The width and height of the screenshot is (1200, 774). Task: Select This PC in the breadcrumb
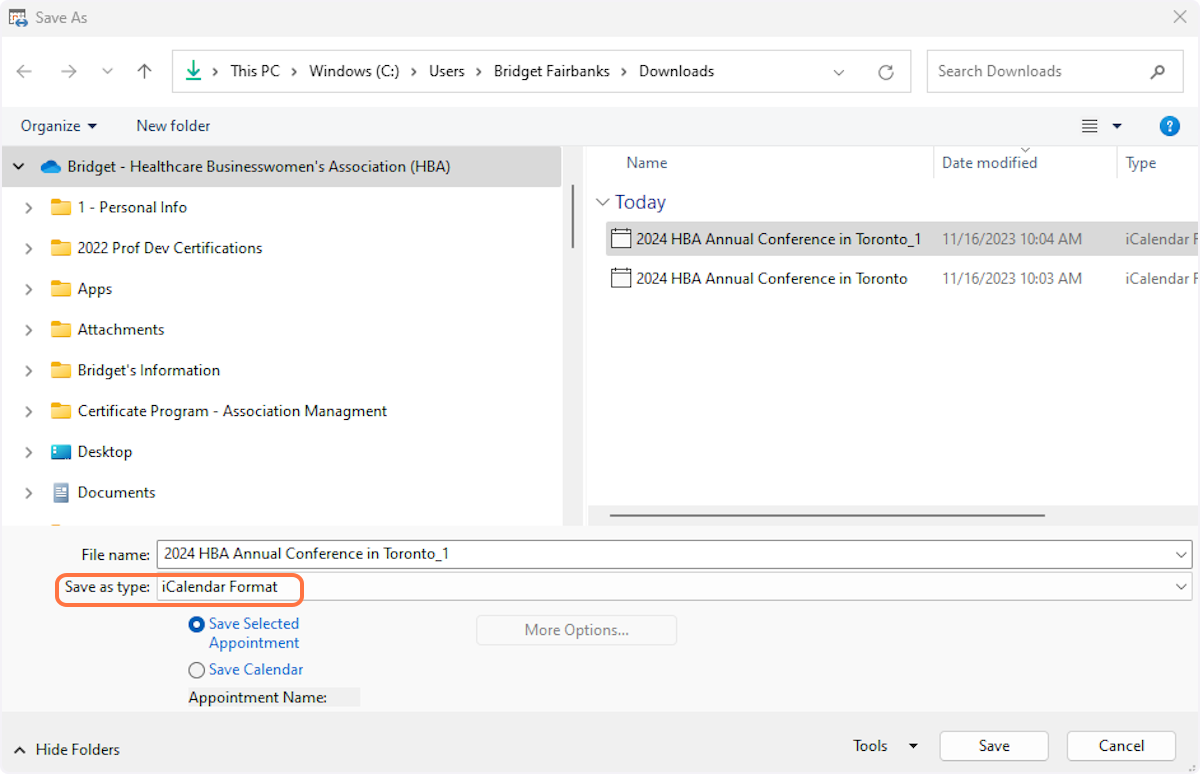[x=255, y=71]
